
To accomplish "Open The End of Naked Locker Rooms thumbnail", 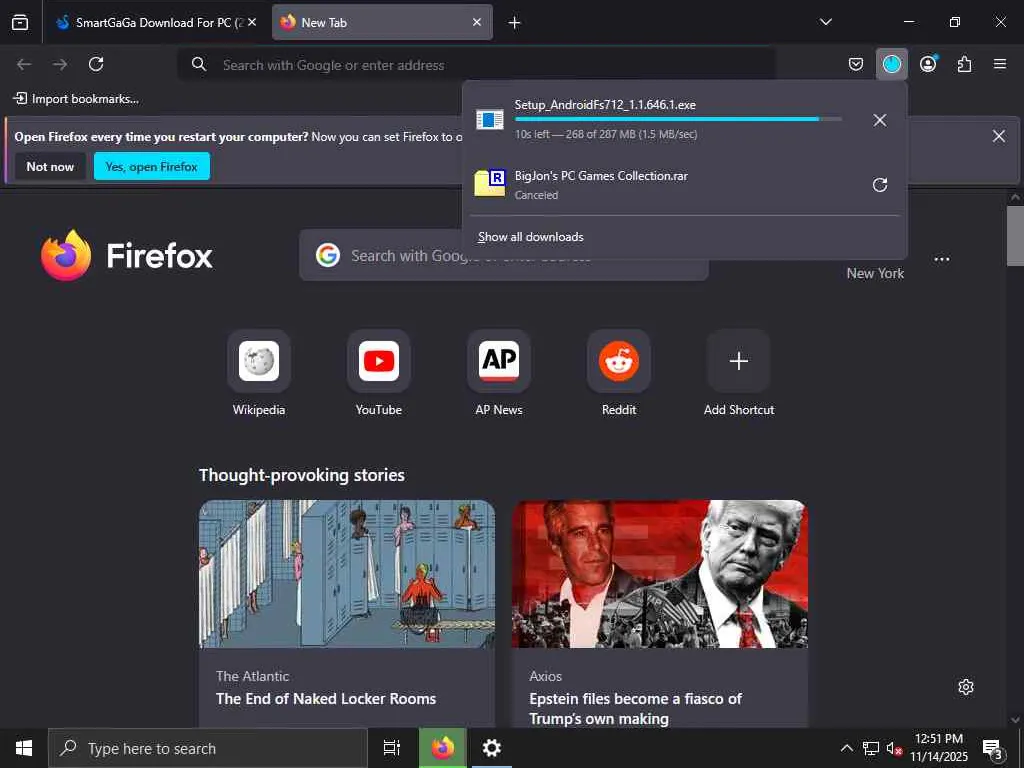I will coord(347,574).
